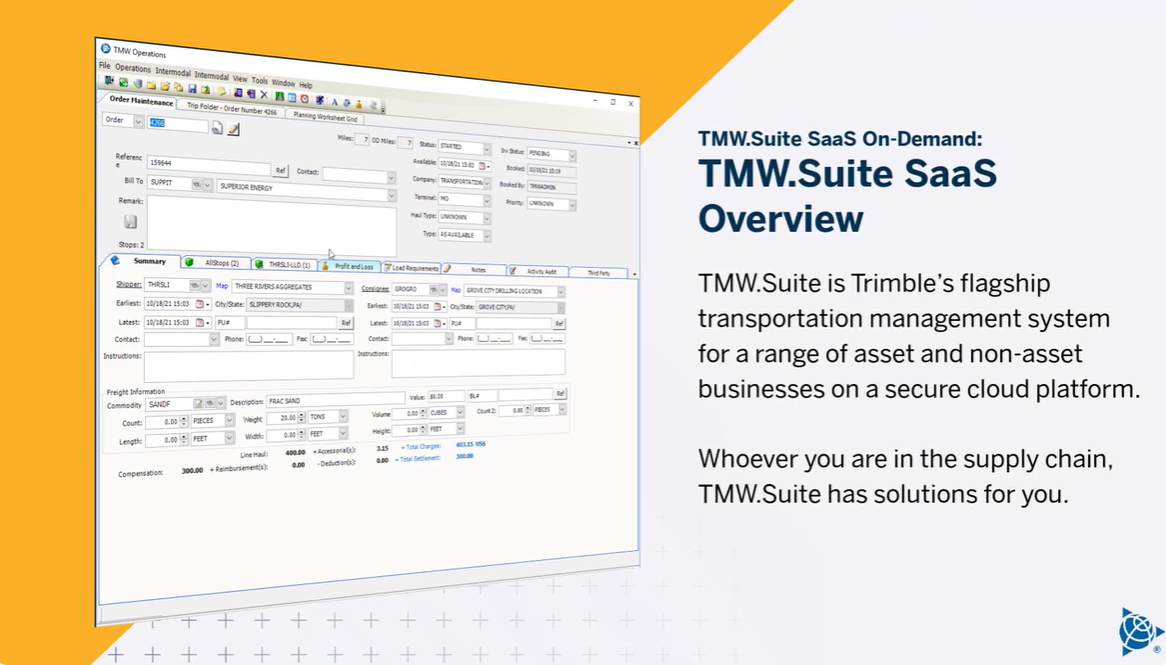The height and width of the screenshot is (665, 1166).
Task: Click Consignee Map link
Action: [456, 290]
